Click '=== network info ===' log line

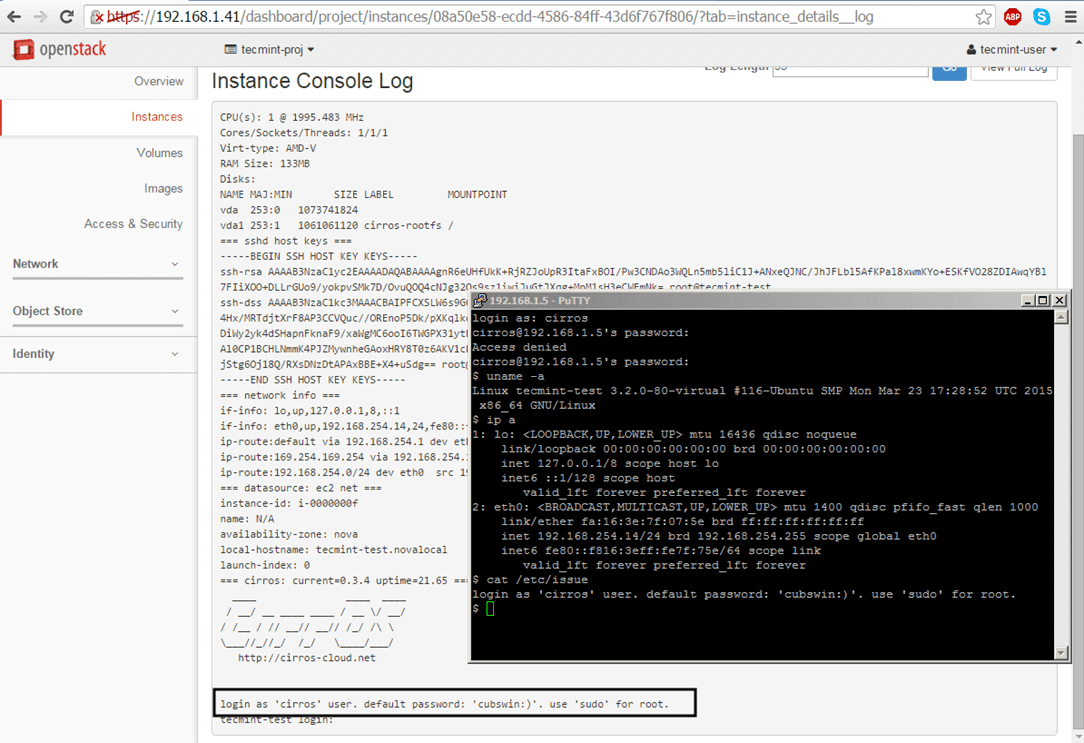(280, 395)
